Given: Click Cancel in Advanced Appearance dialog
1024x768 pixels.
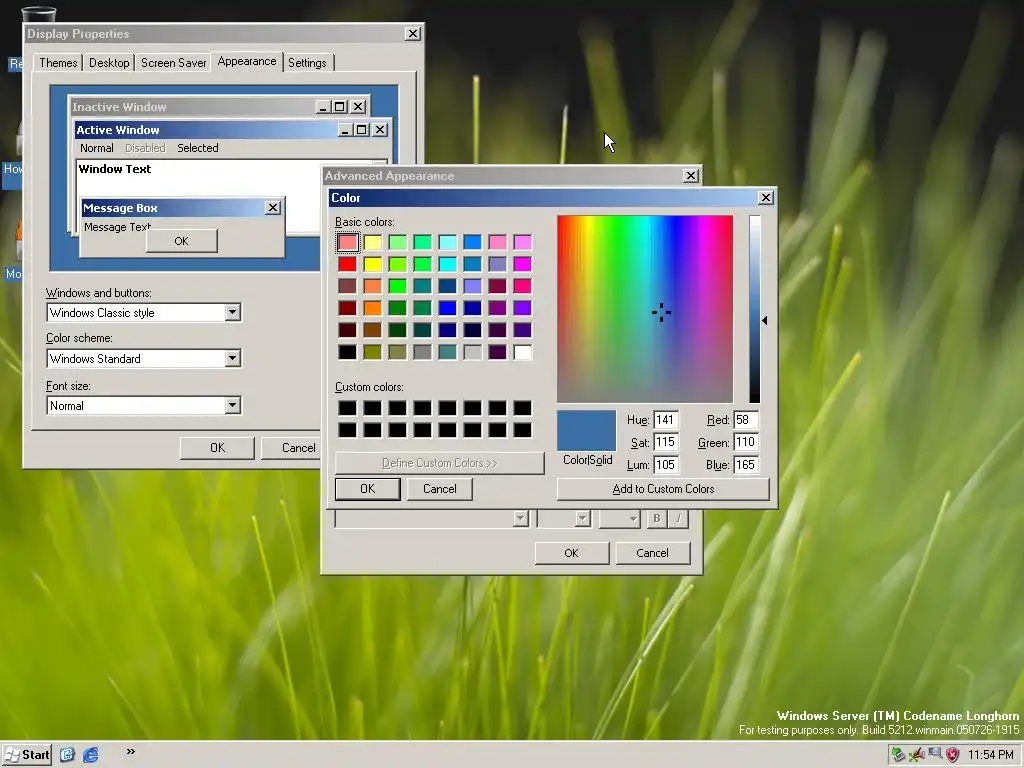Looking at the screenshot, I should pos(652,553).
